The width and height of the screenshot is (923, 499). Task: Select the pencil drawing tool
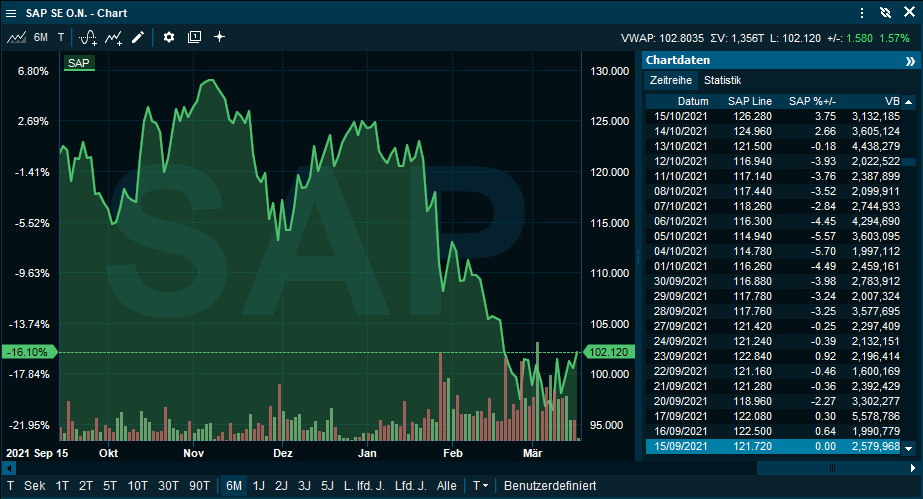[138, 37]
